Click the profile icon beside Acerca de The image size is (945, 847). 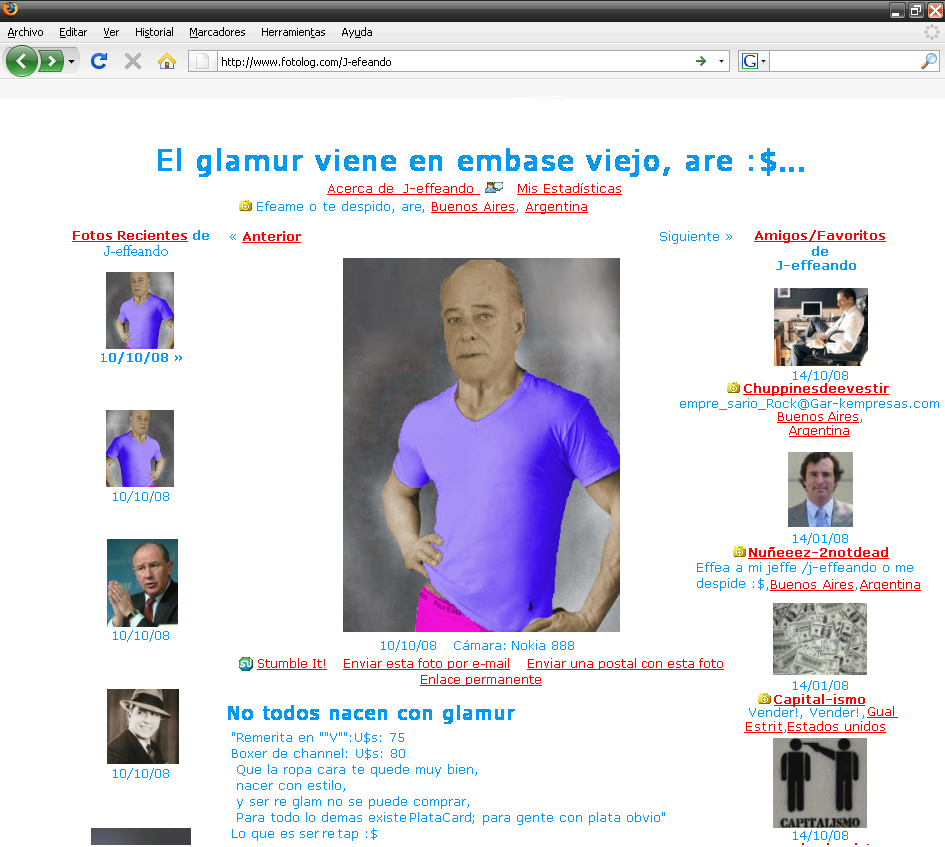tap(494, 187)
